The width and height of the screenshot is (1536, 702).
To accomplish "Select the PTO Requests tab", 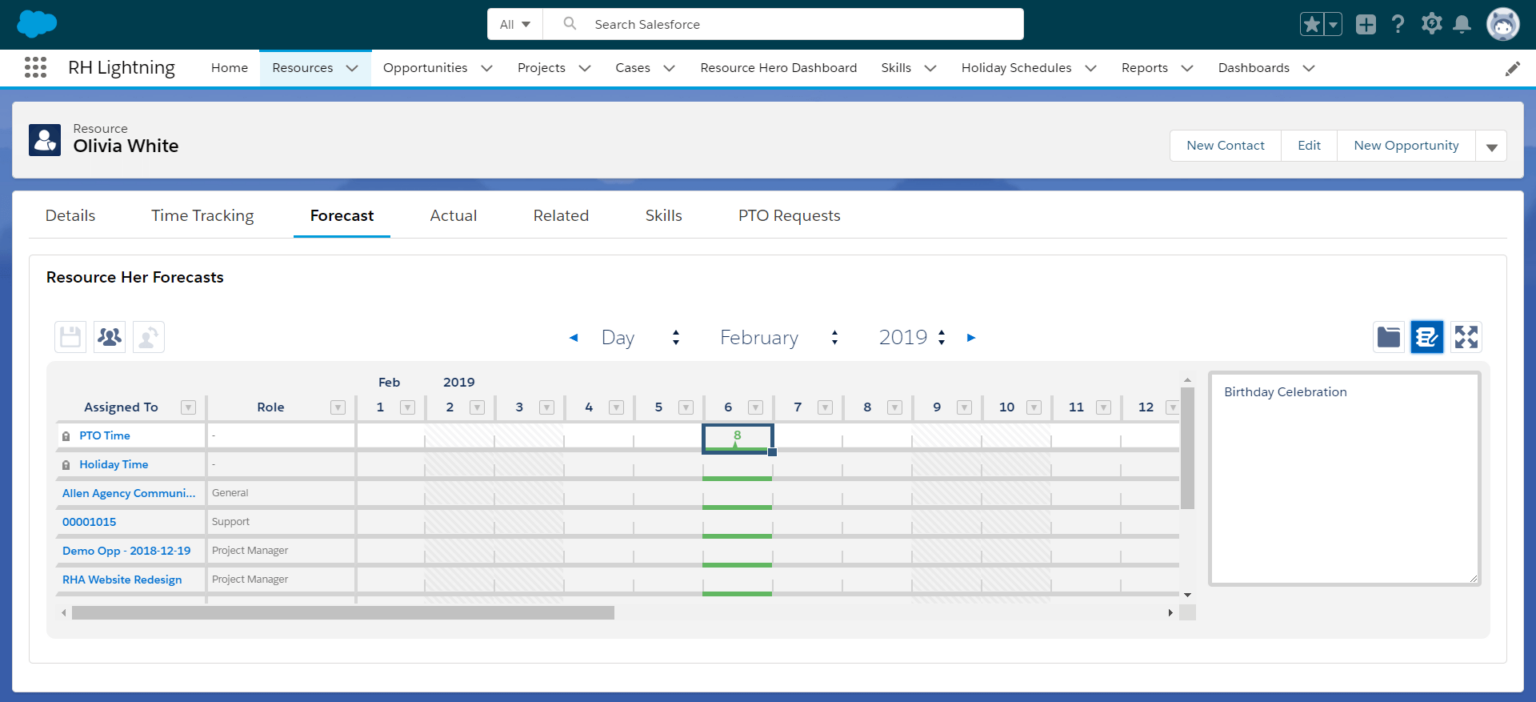I will click(789, 215).
